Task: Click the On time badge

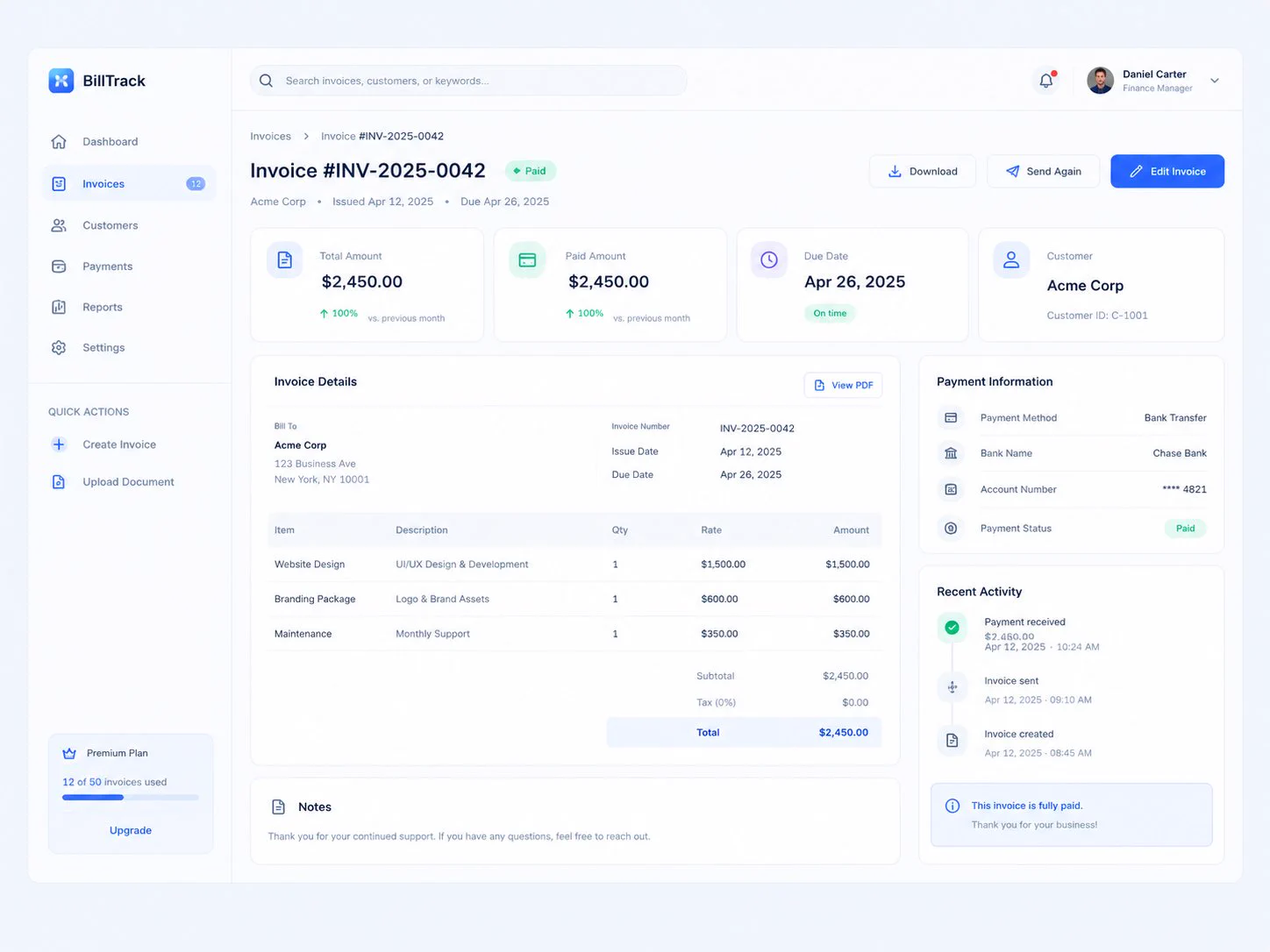Action: coord(830,313)
